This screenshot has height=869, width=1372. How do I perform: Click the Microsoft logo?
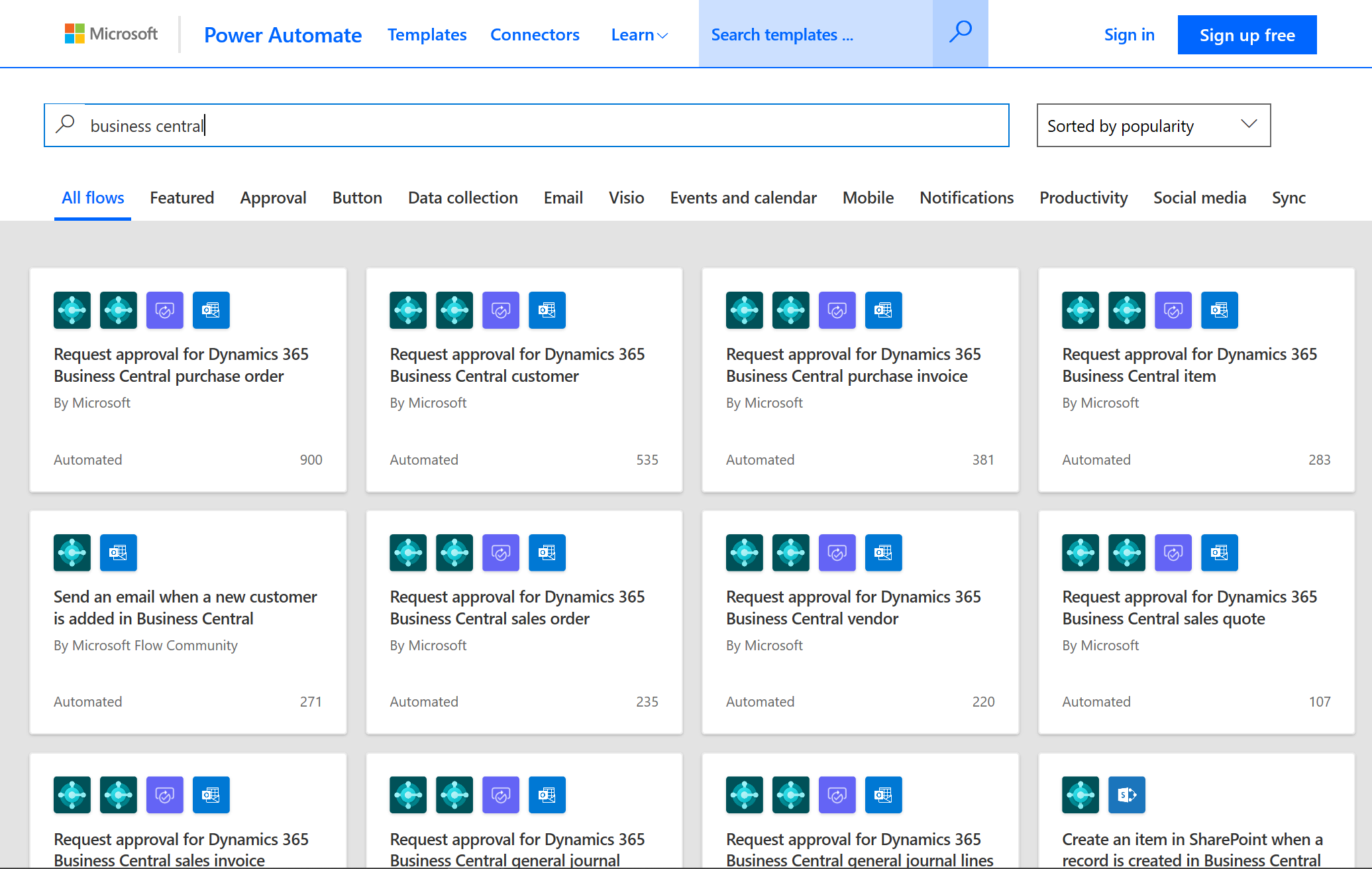click(x=111, y=34)
